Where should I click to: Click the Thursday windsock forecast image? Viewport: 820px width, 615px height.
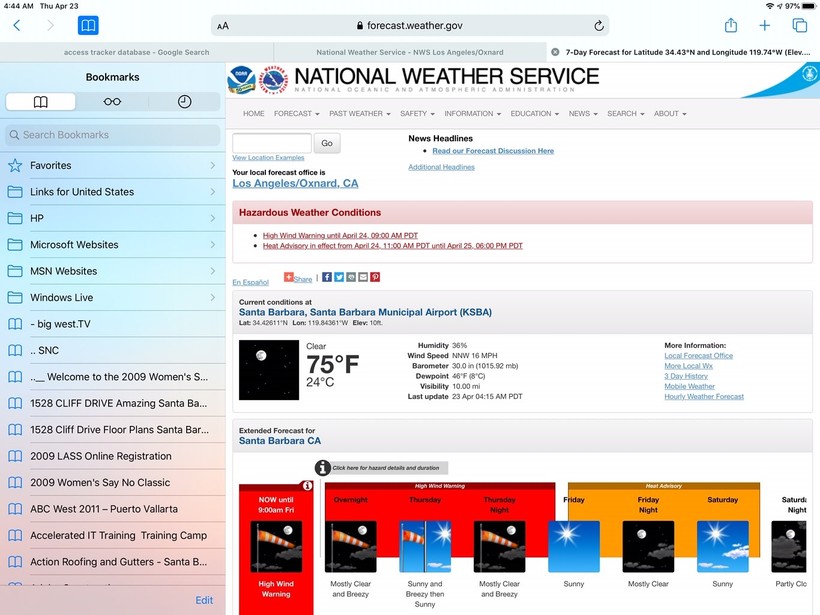(425, 546)
